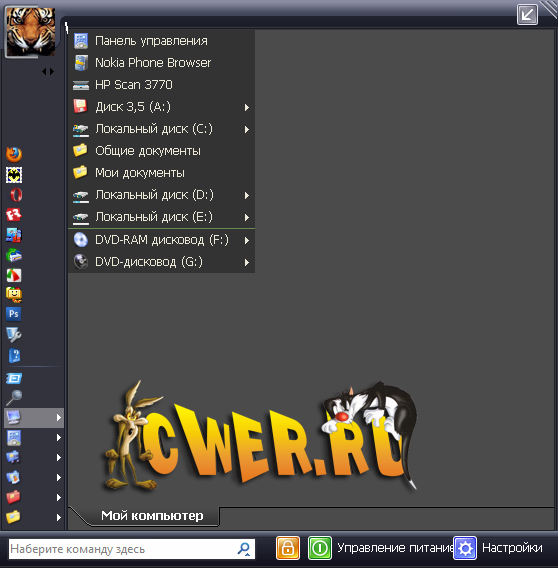Expand the blue folder with cart sidebar row
The width and height of the screenshot is (558, 568).
pyautogui.click(x=34, y=458)
